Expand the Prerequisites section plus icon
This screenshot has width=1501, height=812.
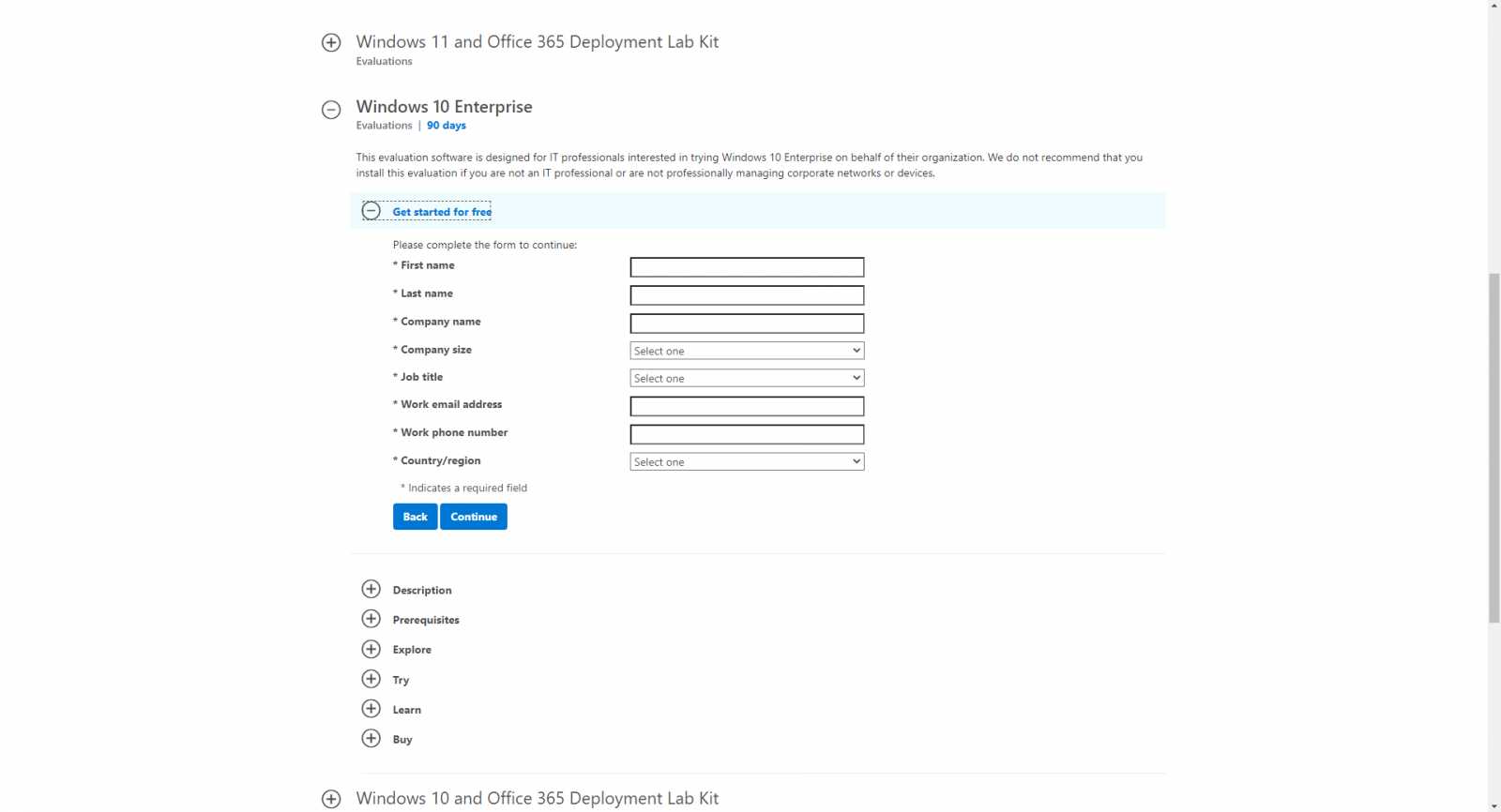click(371, 619)
